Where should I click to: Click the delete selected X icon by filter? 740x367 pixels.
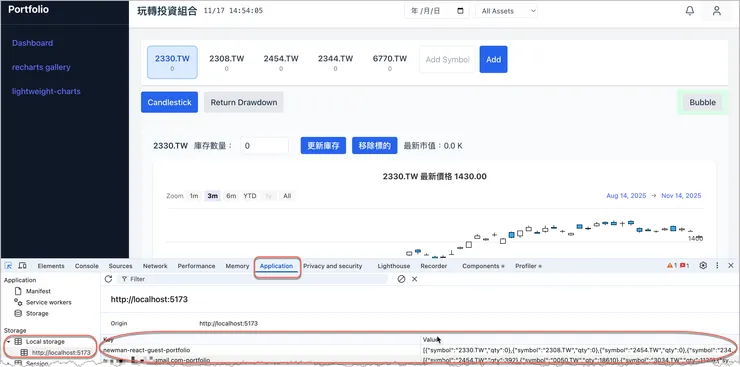414,279
